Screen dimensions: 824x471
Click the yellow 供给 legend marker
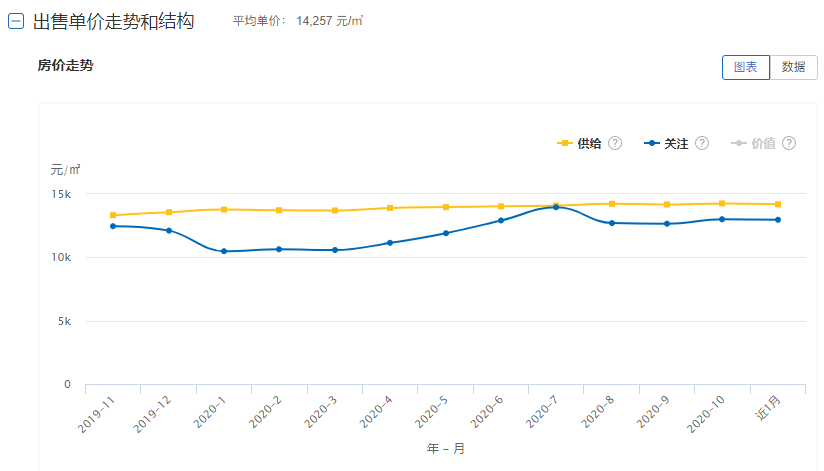pyautogui.click(x=565, y=143)
